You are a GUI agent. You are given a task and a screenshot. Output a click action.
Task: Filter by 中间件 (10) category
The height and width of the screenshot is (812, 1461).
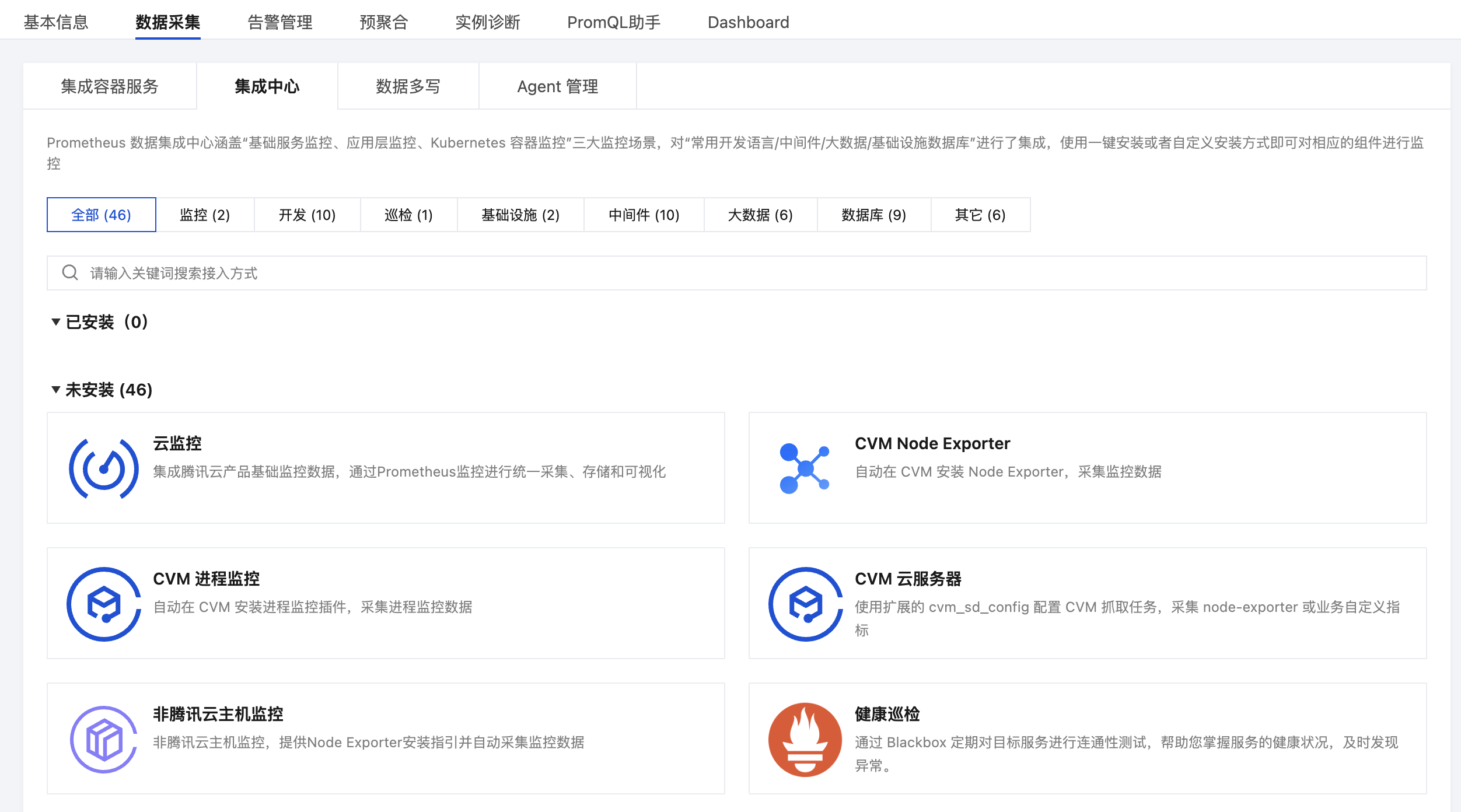[x=644, y=215]
